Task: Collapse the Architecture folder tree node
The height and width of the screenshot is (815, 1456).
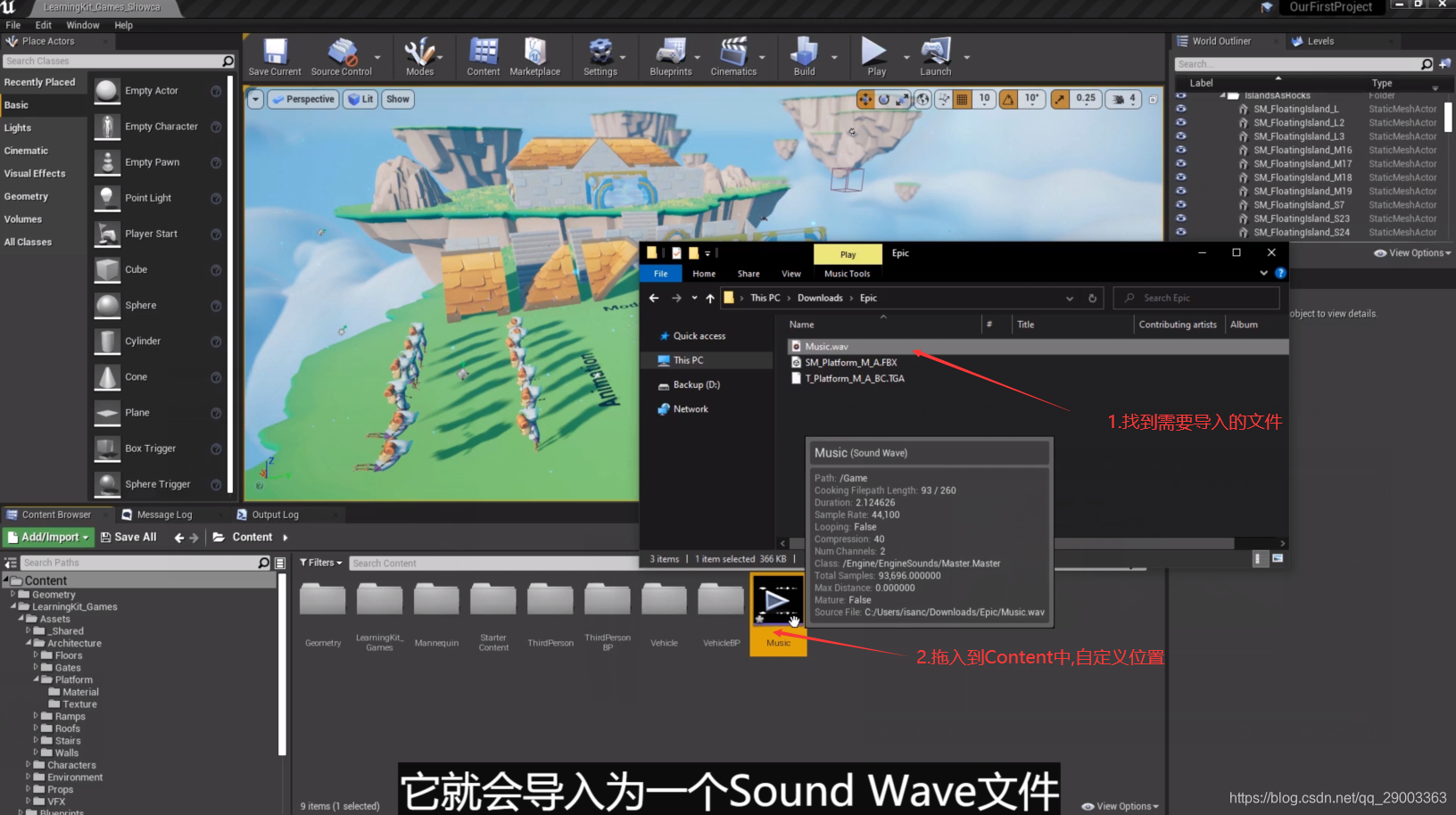Action: (29, 643)
